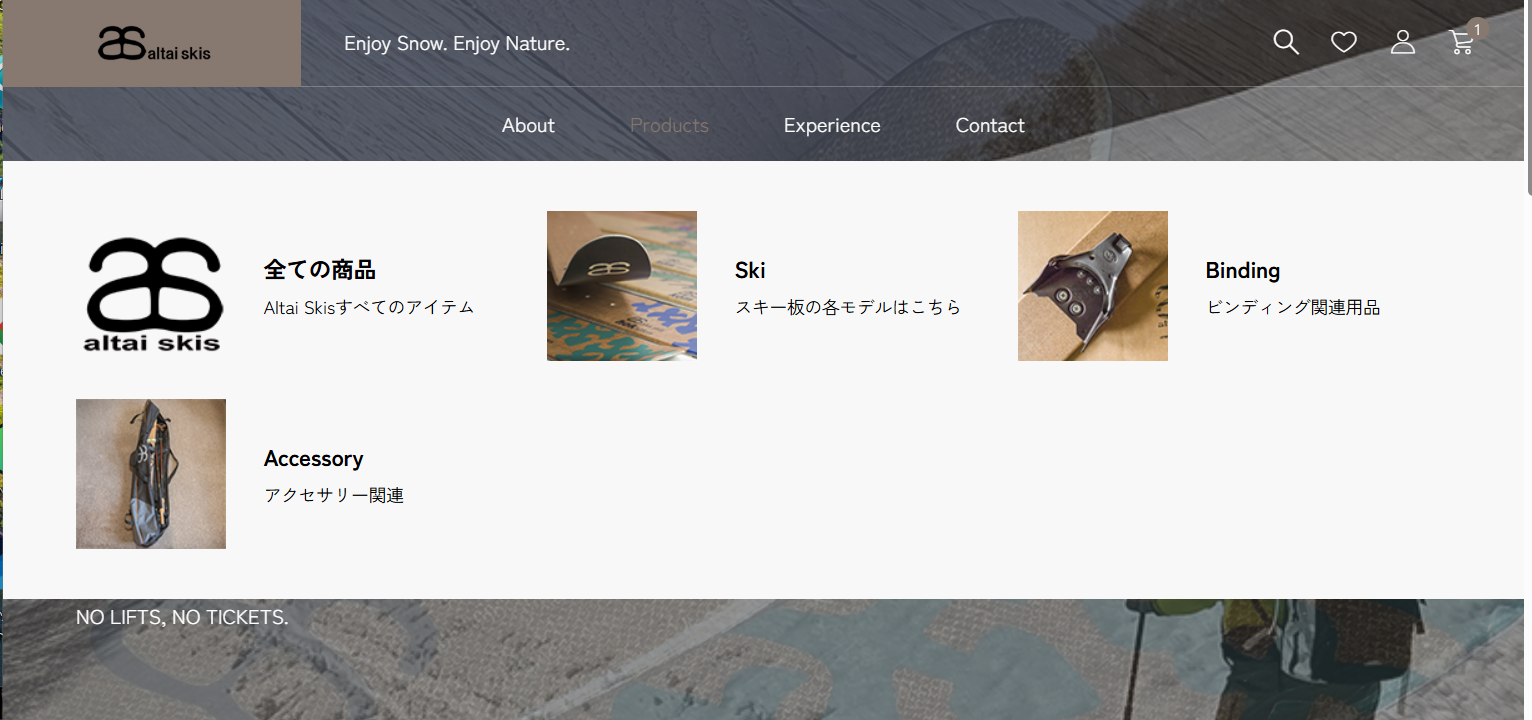This screenshot has width=1532, height=720.
Task: Open the About menu
Action: (528, 125)
